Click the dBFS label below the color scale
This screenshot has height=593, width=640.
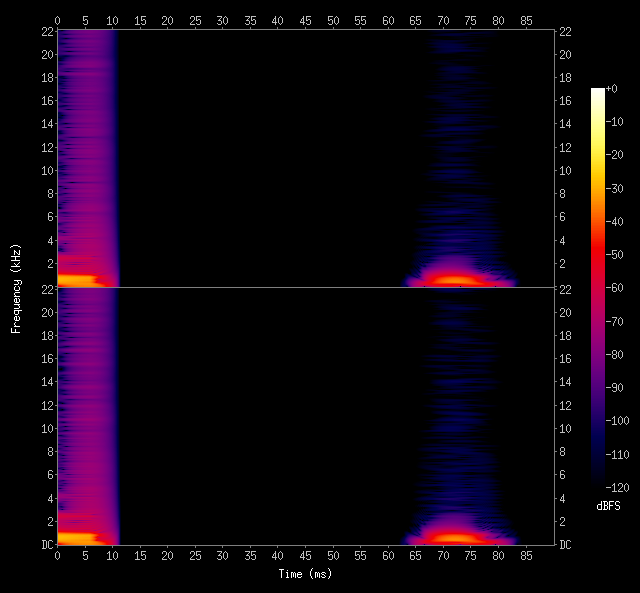pyautogui.click(x=608, y=507)
